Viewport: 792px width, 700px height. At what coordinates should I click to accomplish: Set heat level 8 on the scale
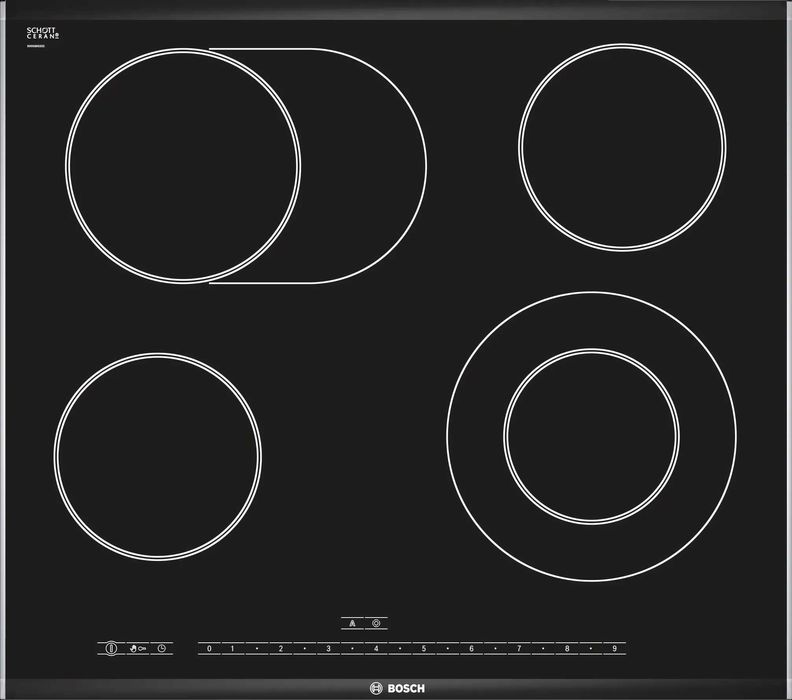pyautogui.click(x=567, y=648)
